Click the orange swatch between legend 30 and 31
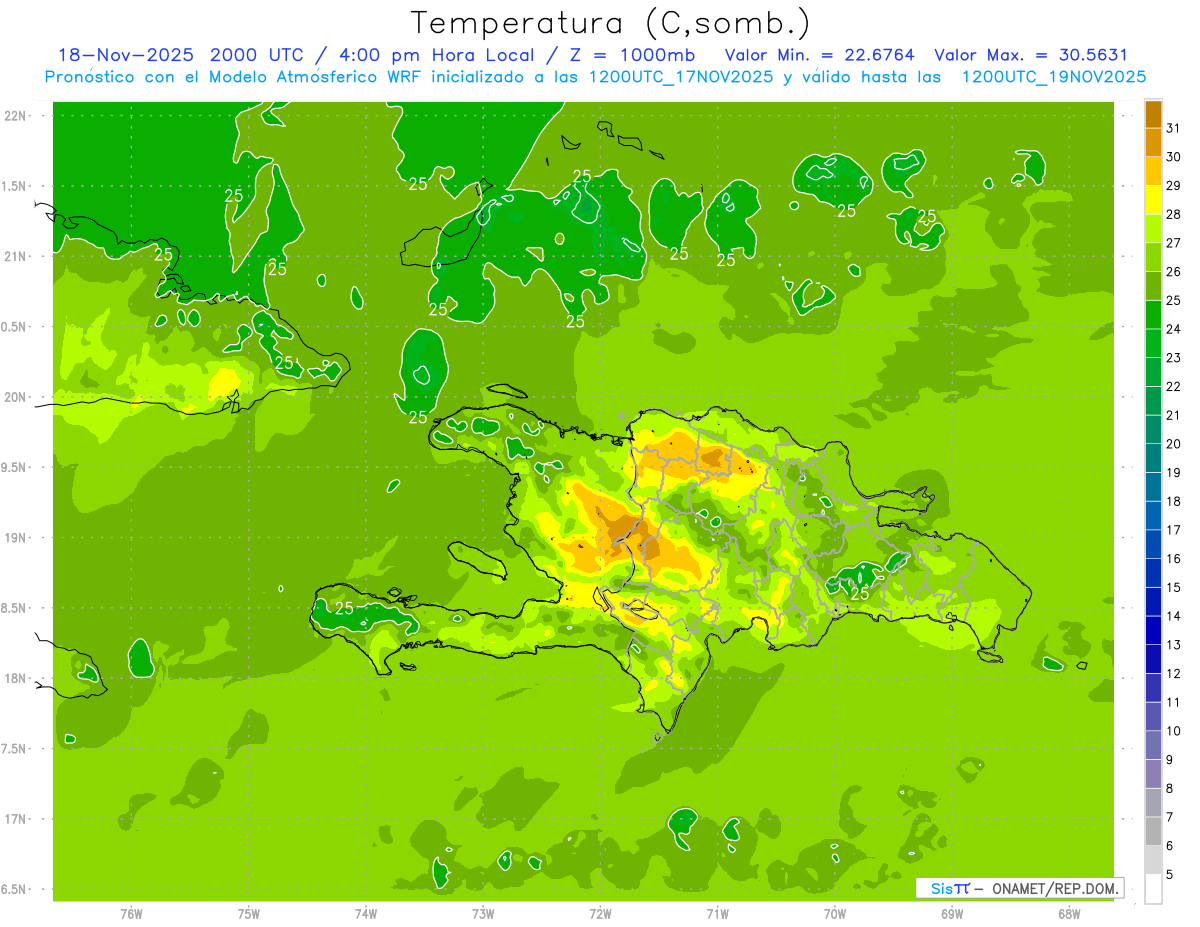This screenshot has height=927, width=1200. pyautogui.click(x=1153, y=142)
